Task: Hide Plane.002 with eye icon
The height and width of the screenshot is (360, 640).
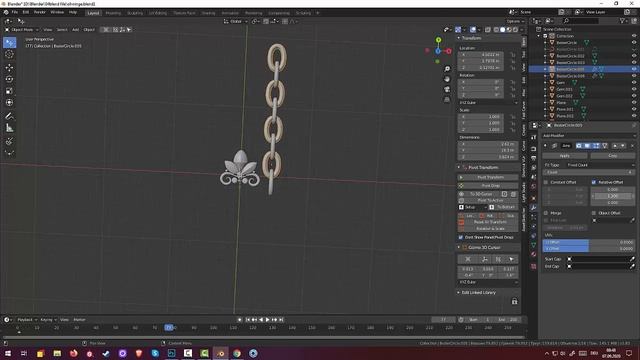Action: pos(634,116)
